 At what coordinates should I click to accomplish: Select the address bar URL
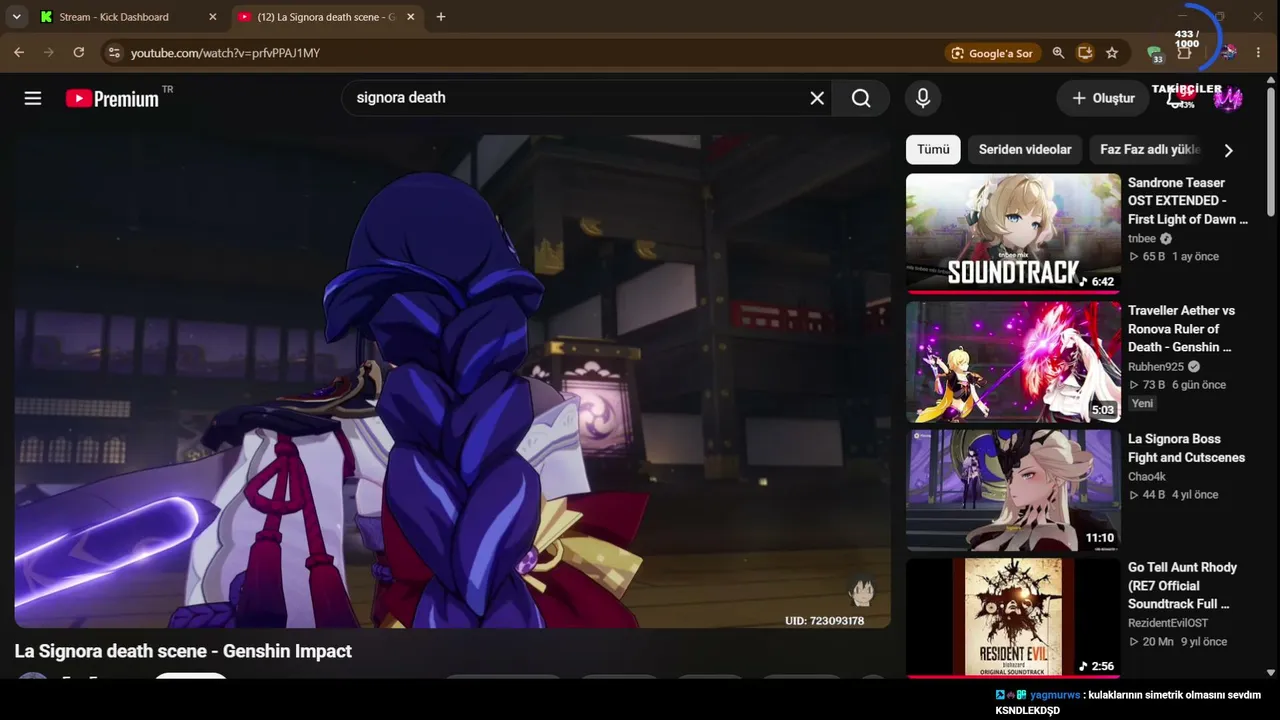coord(225,53)
